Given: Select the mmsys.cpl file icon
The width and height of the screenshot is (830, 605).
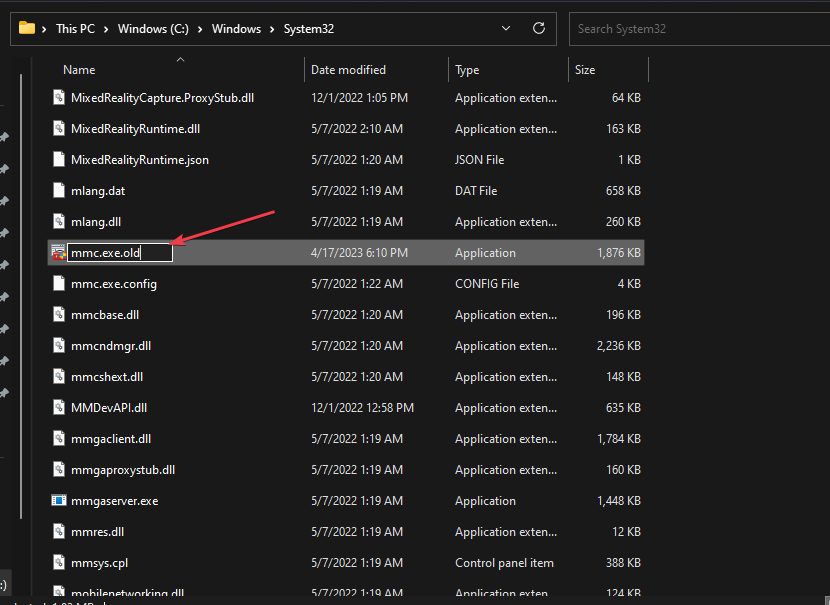Looking at the screenshot, I should (59, 563).
